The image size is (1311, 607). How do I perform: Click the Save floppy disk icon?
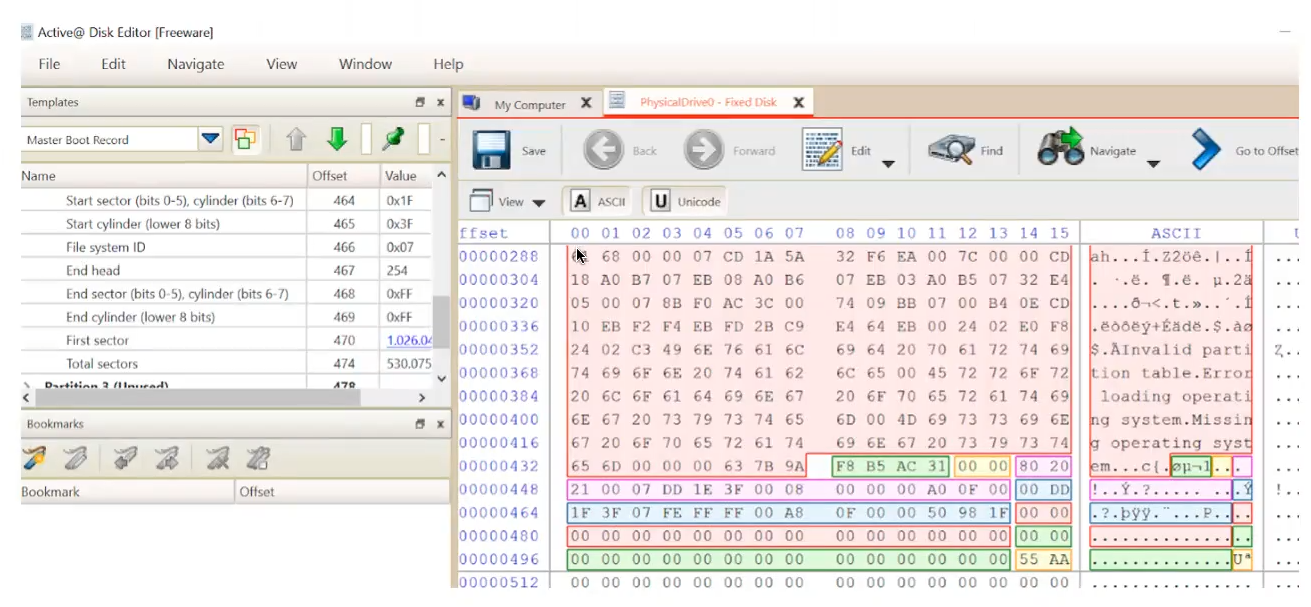click(x=492, y=150)
